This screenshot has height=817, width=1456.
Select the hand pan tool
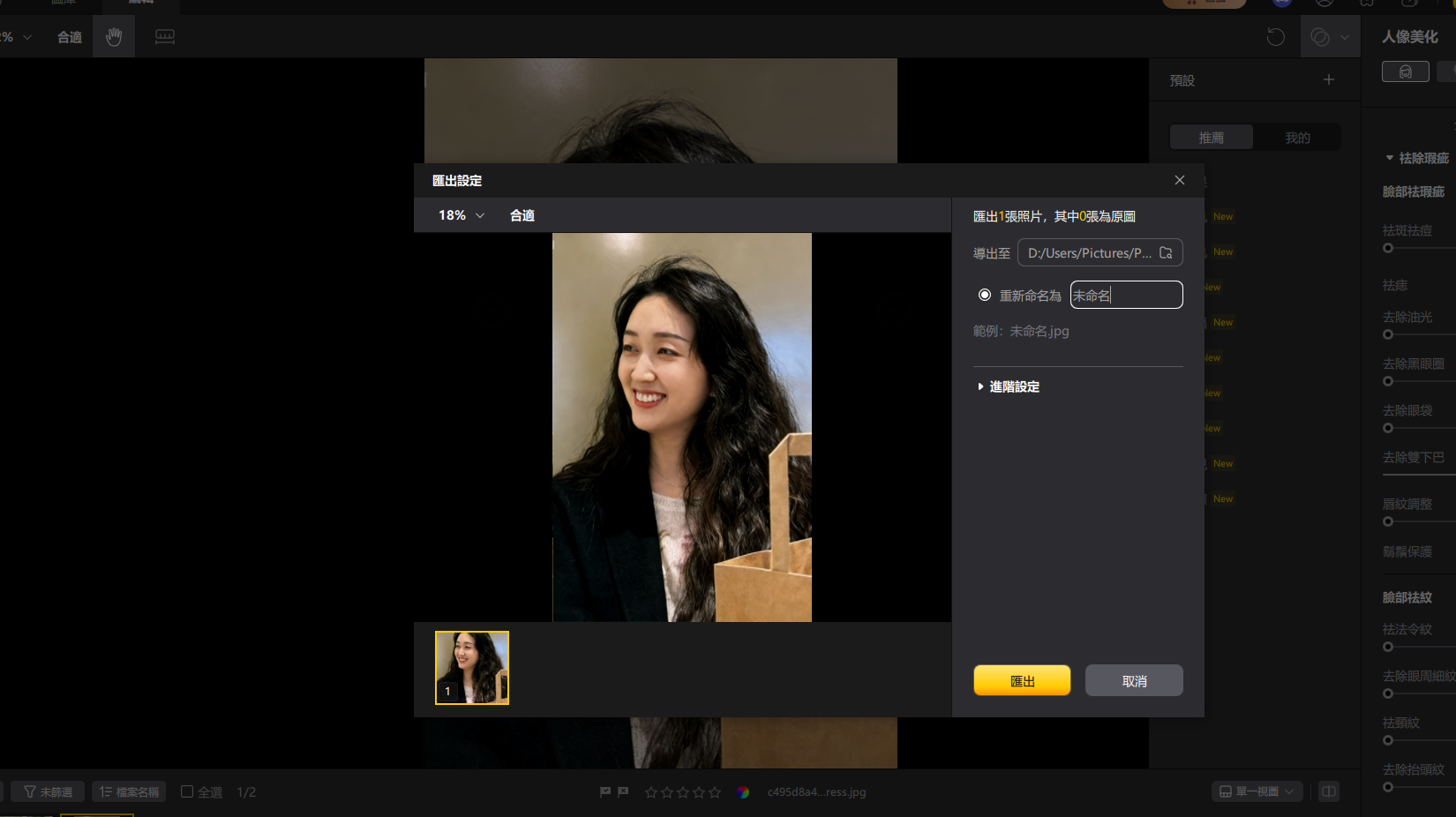(114, 37)
